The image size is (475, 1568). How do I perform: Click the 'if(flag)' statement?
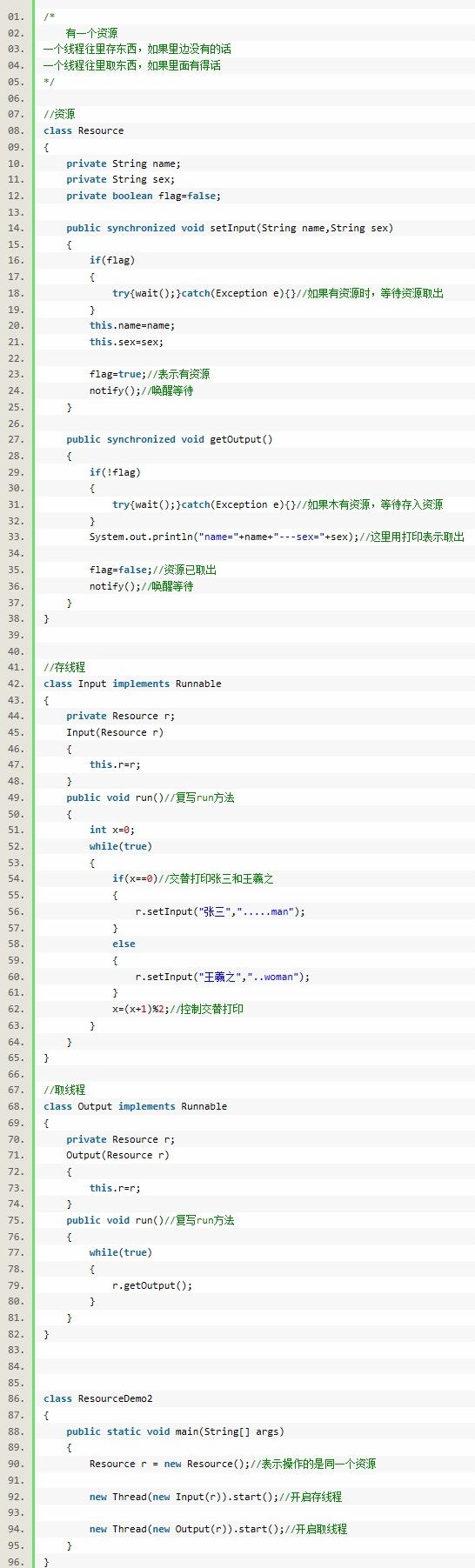pos(112,260)
